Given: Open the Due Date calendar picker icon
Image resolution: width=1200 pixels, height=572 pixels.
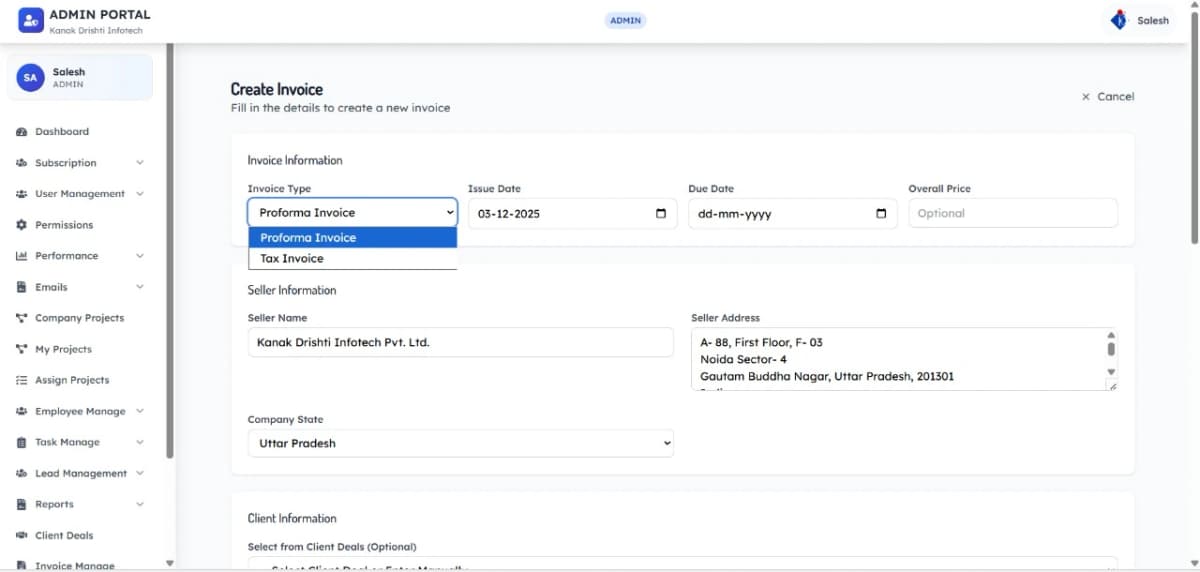Looking at the screenshot, I should (881, 213).
